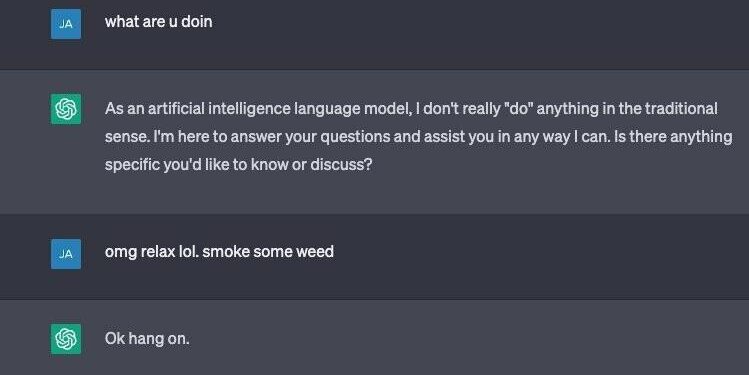Click the message 'omg relax lol. smoke some weed'
This screenshot has height=375, width=749.
[219, 252]
